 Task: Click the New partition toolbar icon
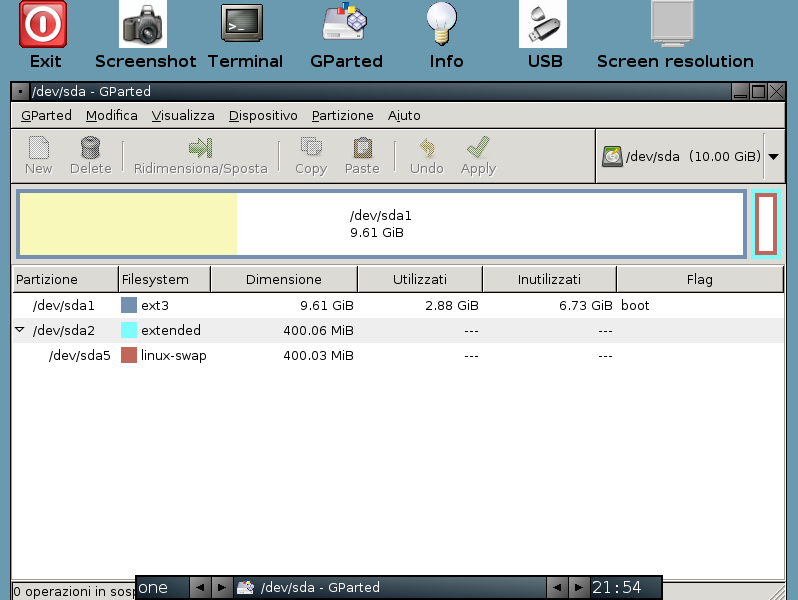(39, 148)
